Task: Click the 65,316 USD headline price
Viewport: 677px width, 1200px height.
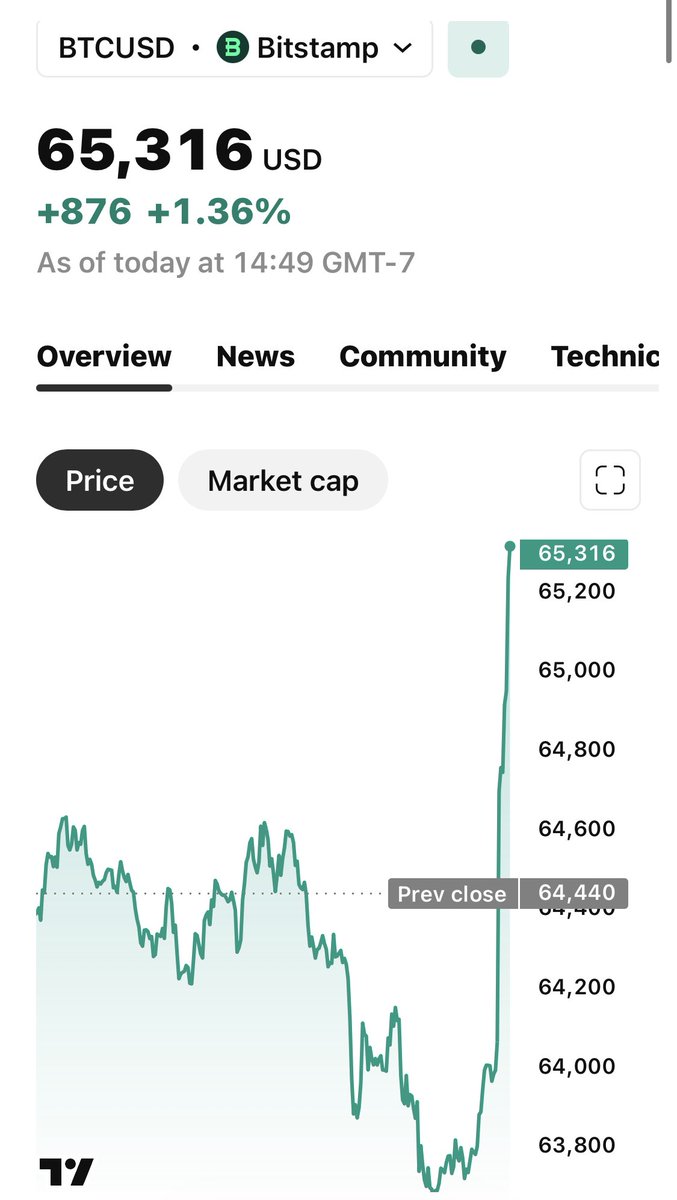Action: (179, 151)
